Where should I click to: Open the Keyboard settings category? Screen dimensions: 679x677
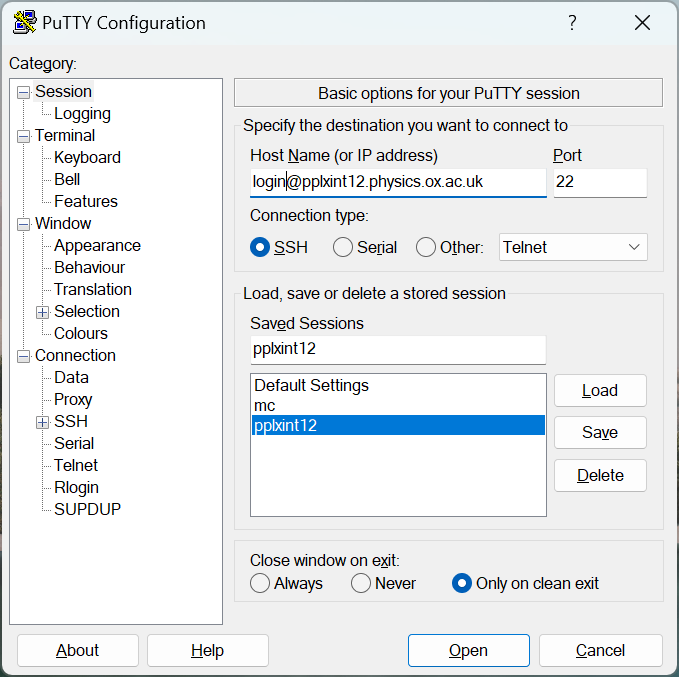(x=87, y=158)
